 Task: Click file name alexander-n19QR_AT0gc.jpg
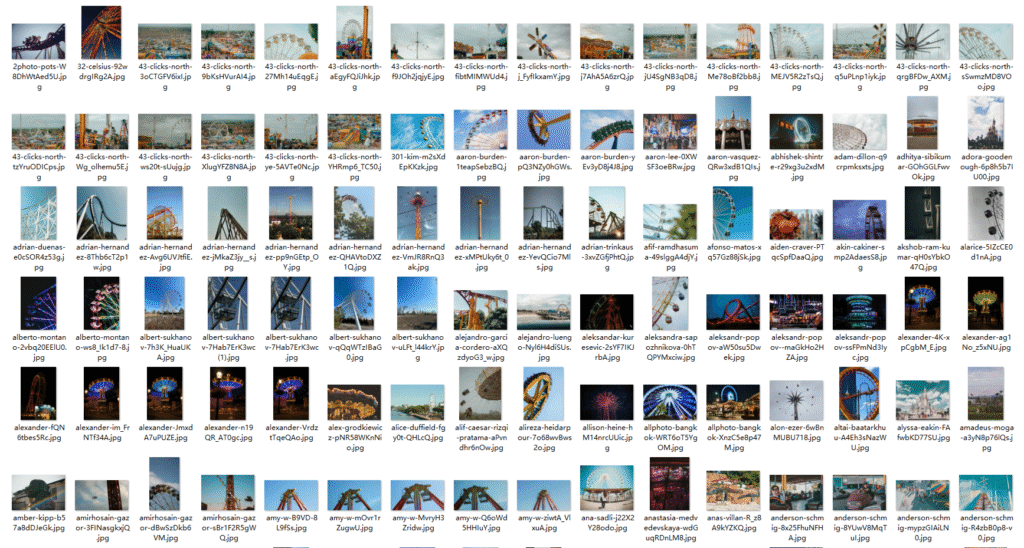[228, 433]
